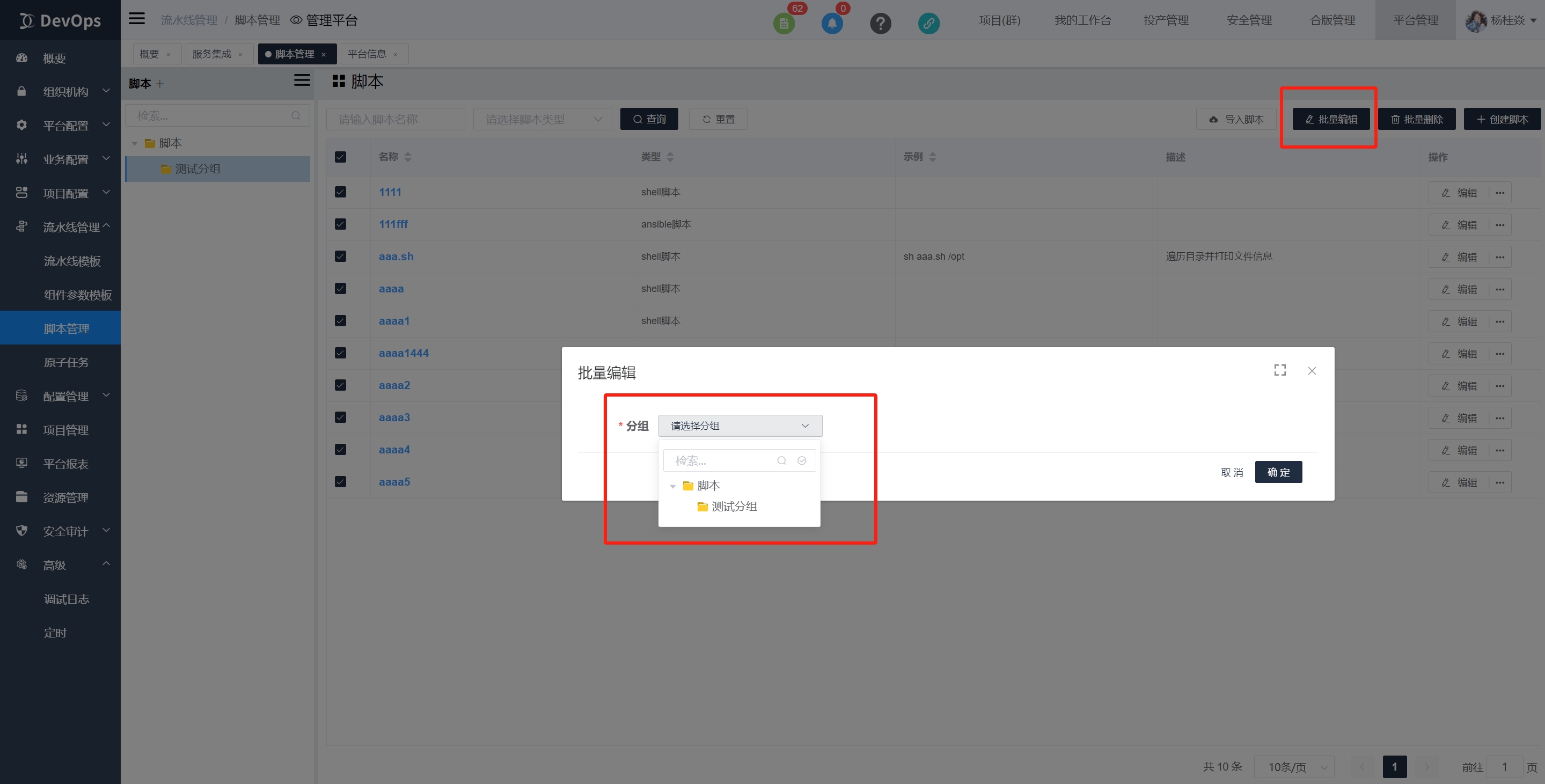Open more actions for the 1111 row
Image resolution: width=1545 pixels, height=784 pixels.
1499,193
